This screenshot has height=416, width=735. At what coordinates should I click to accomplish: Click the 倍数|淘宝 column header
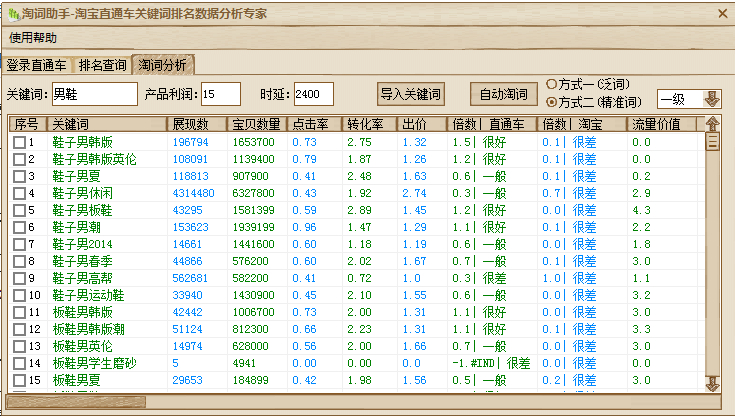pyautogui.click(x=582, y=124)
